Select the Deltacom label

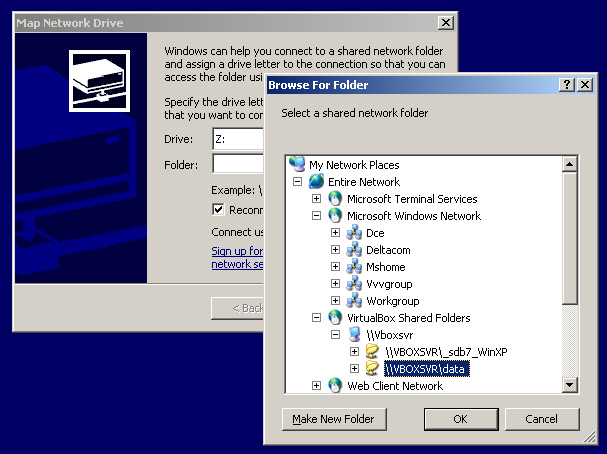tap(388, 250)
